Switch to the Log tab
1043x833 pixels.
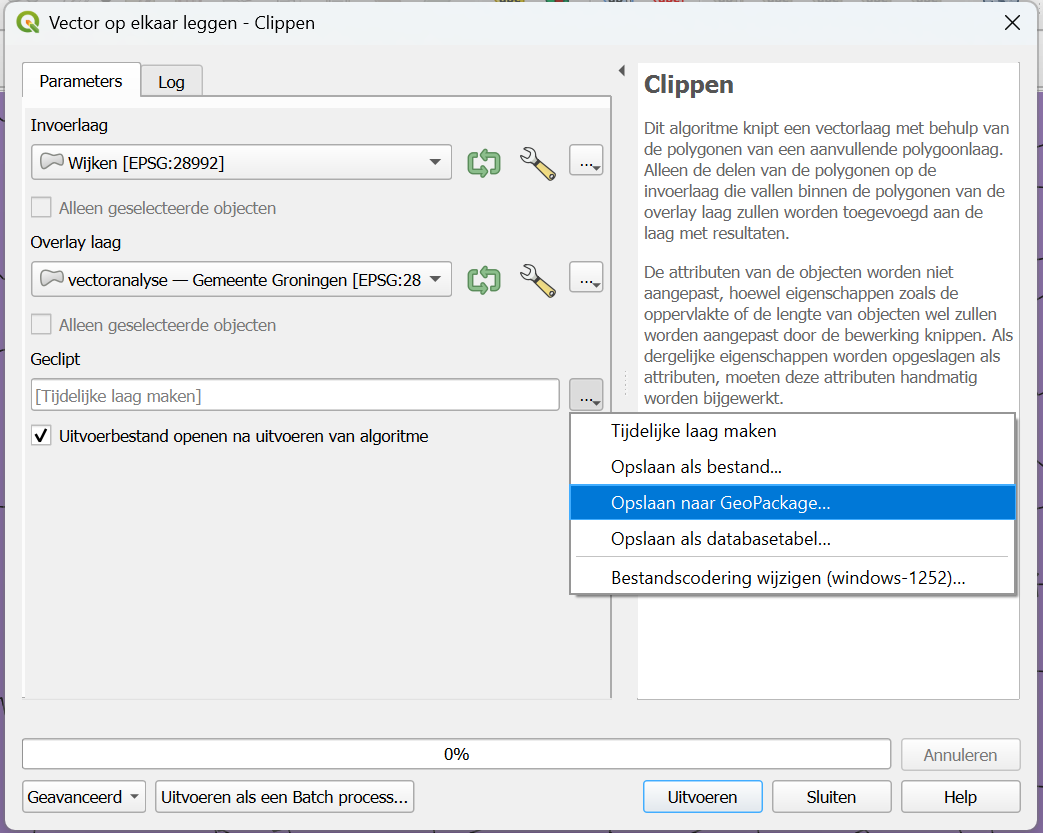coord(171,82)
